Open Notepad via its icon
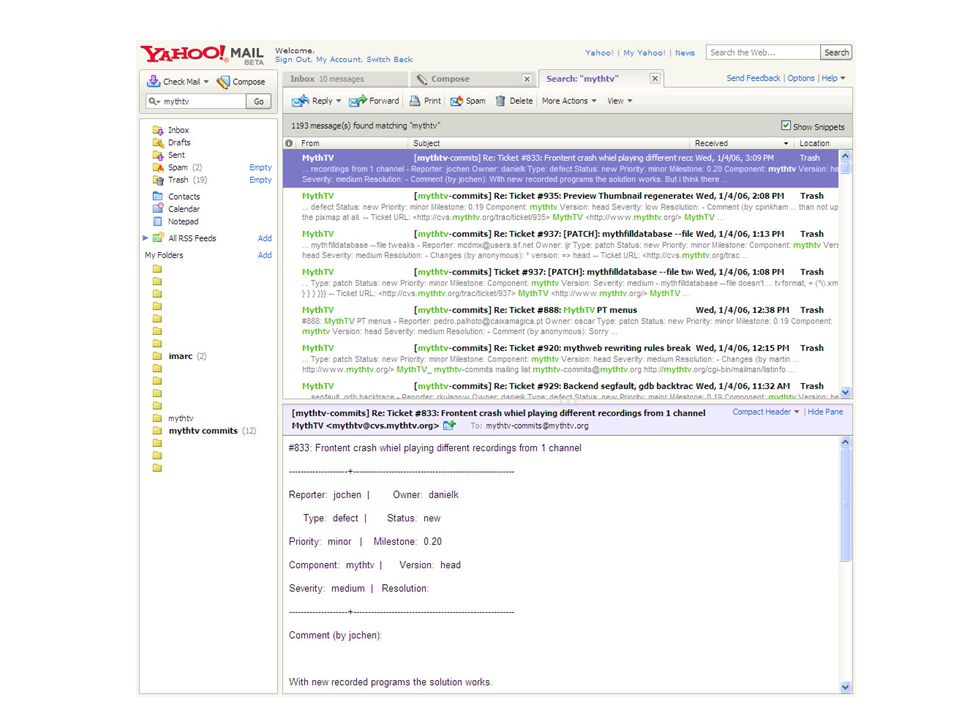Viewport: 960px width, 720px height. click(157, 222)
